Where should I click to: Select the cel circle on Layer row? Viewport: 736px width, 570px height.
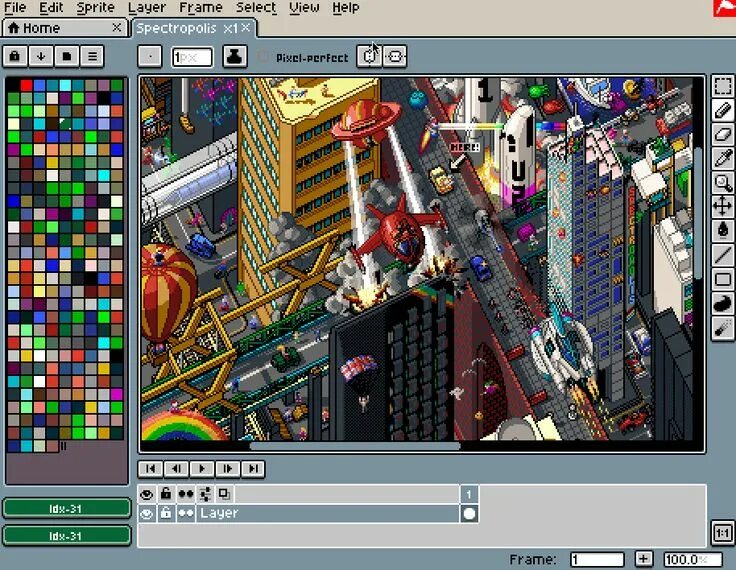469,514
